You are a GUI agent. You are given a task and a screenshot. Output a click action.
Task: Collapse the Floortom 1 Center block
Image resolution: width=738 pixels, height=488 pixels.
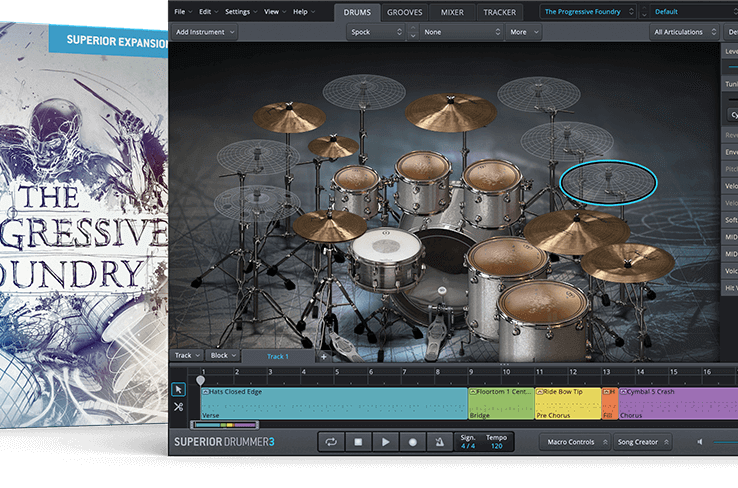click(473, 392)
